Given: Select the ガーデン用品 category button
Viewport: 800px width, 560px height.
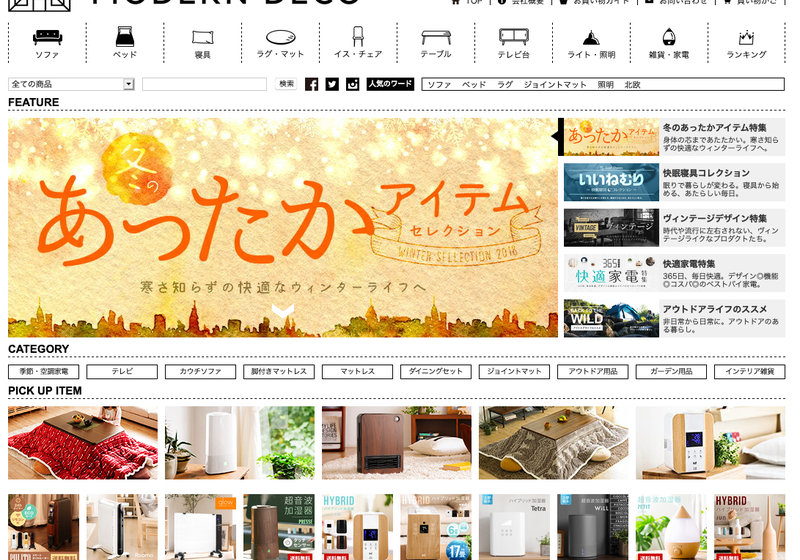Looking at the screenshot, I should [x=671, y=371].
